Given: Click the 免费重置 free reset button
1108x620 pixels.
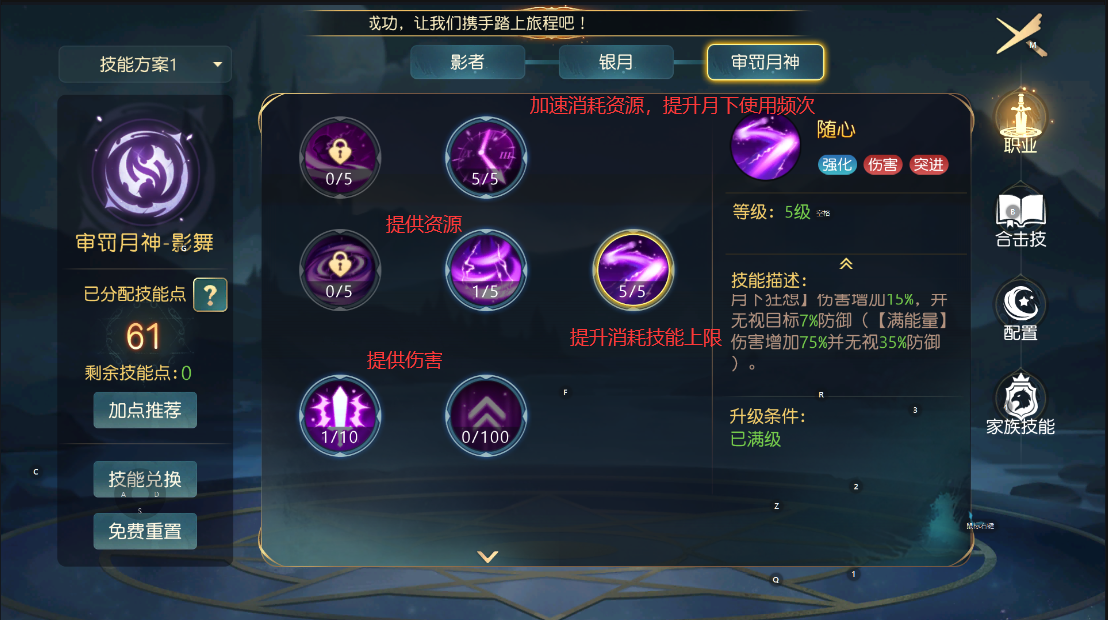Looking at the screenshot, I should pos(145,531).
